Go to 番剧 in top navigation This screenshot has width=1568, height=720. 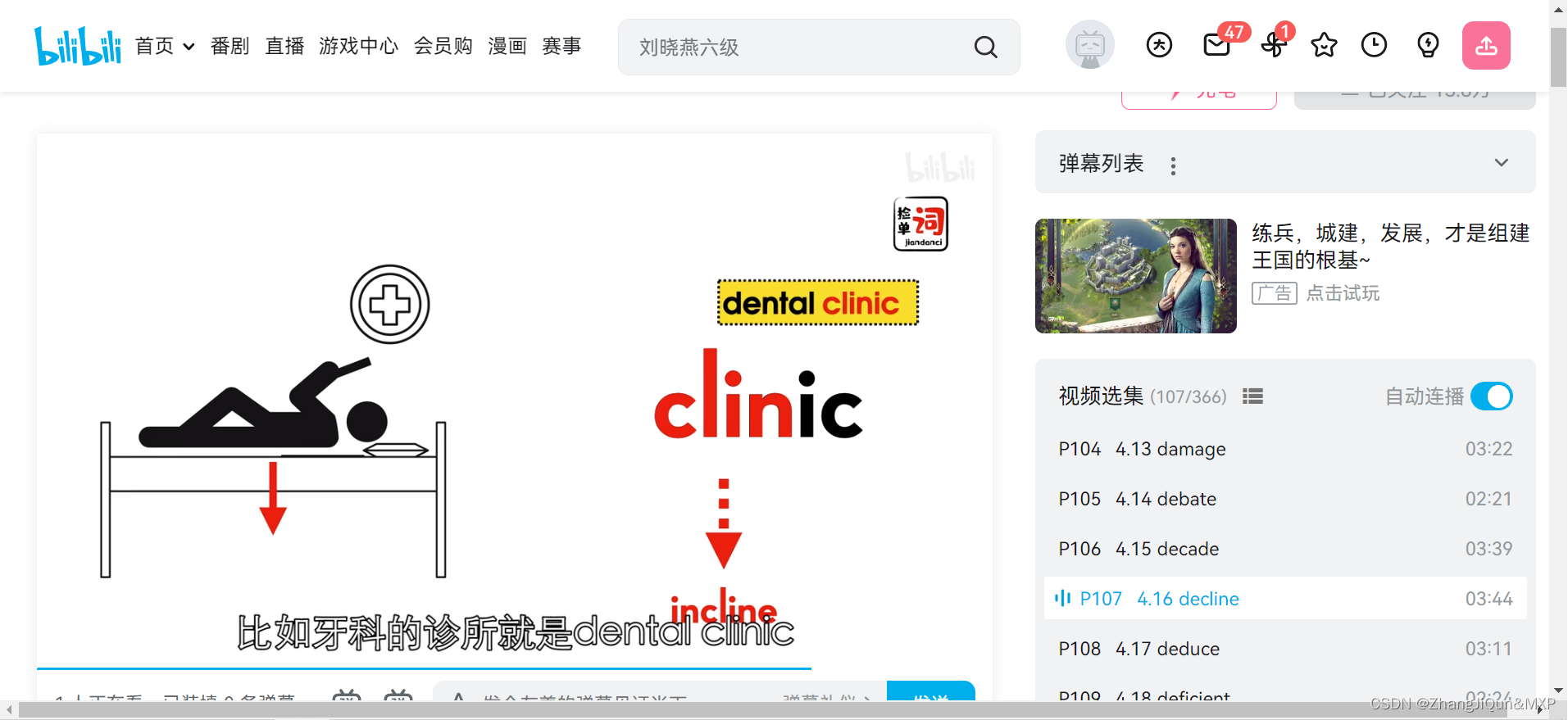[x=230, y=46]
